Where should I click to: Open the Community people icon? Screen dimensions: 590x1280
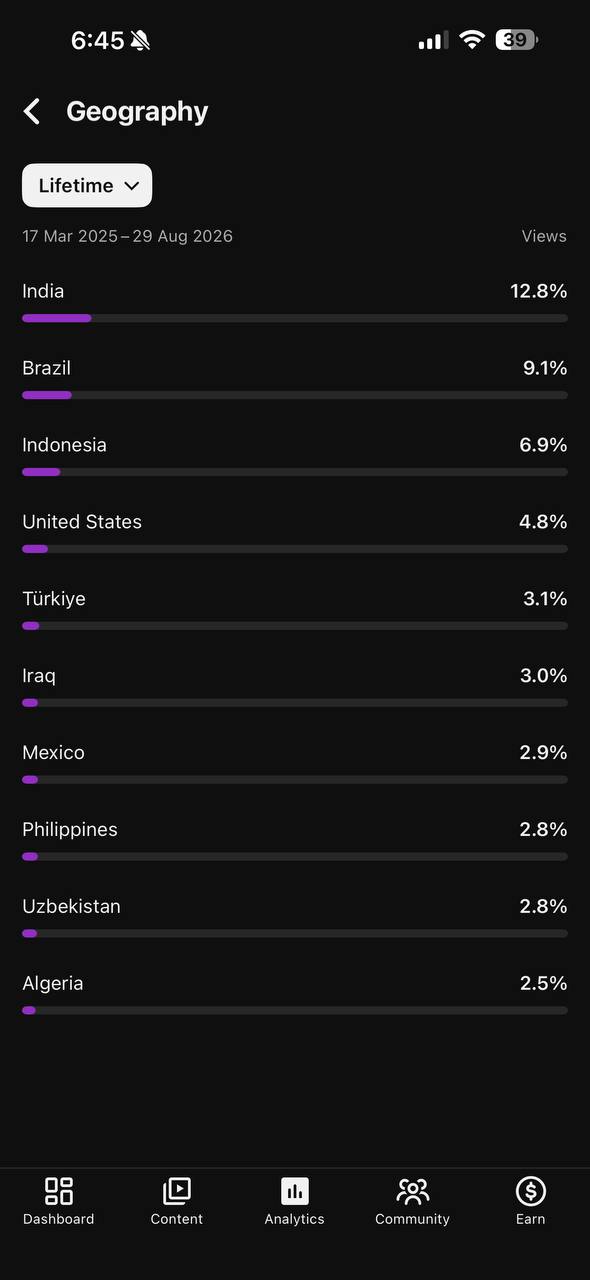tap(412, 1190)
